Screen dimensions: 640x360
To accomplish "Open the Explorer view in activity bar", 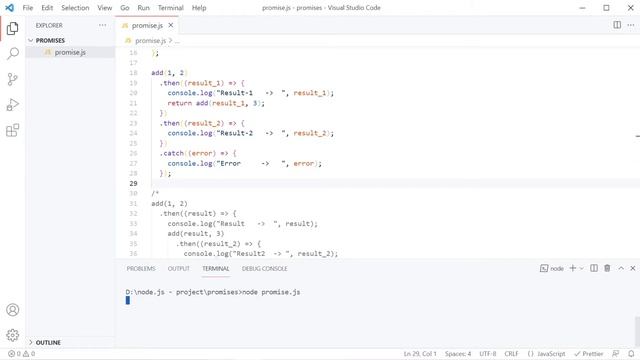I will (13, 29).
